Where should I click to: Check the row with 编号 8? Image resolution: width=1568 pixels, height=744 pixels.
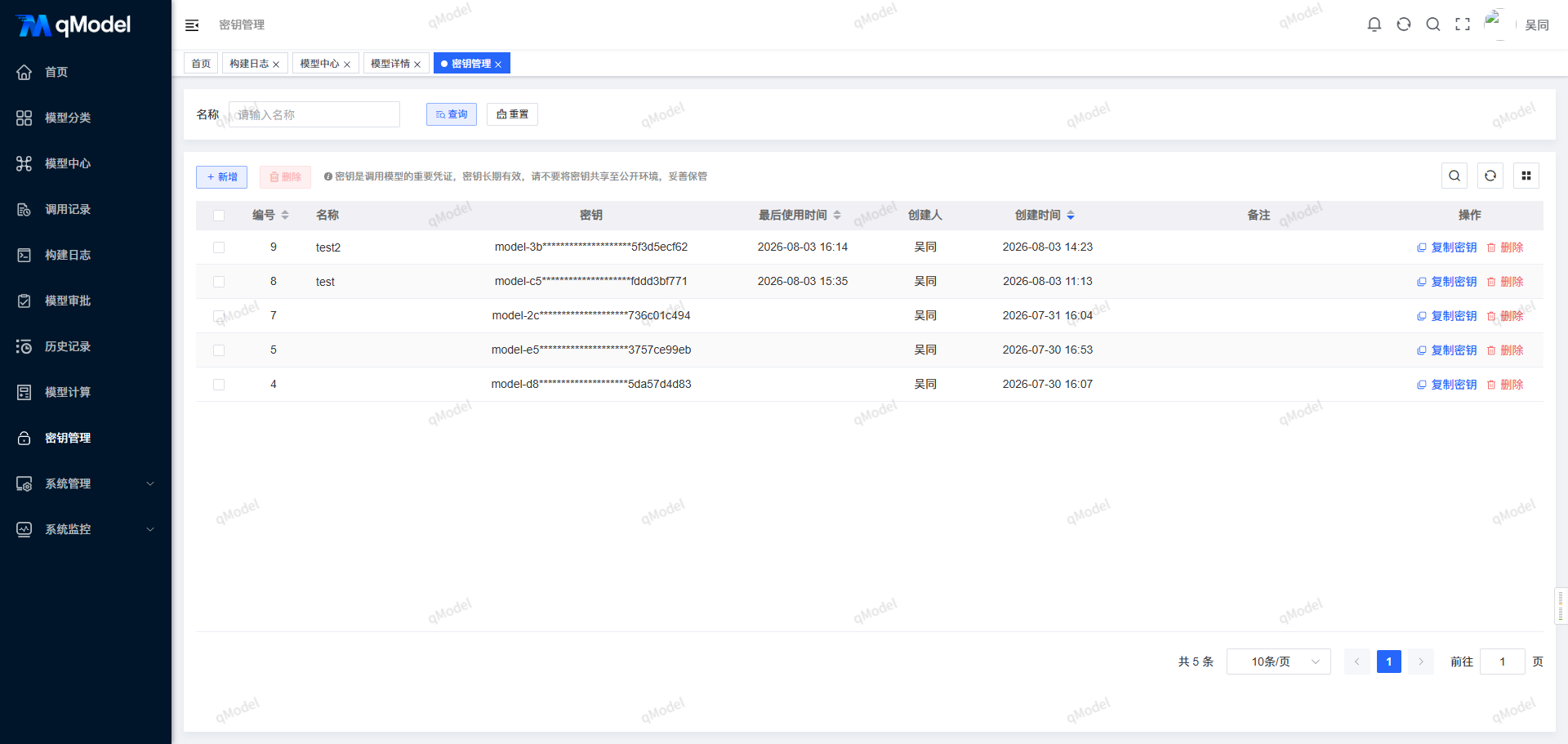(219, 282)
